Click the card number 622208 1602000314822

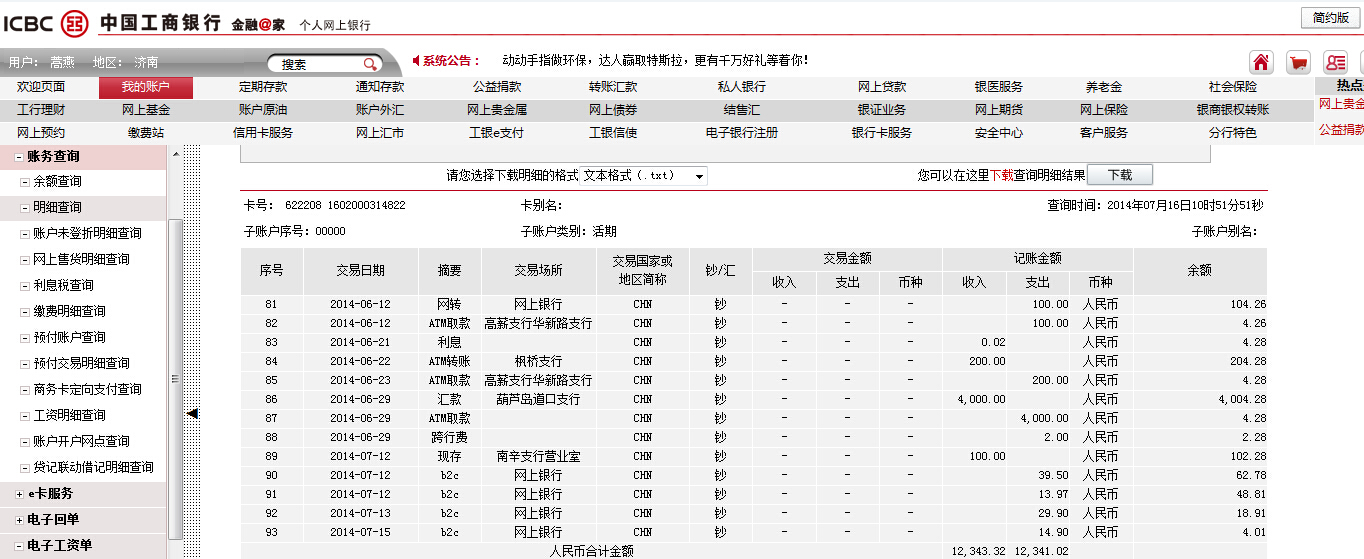click(x=345, y=205)
